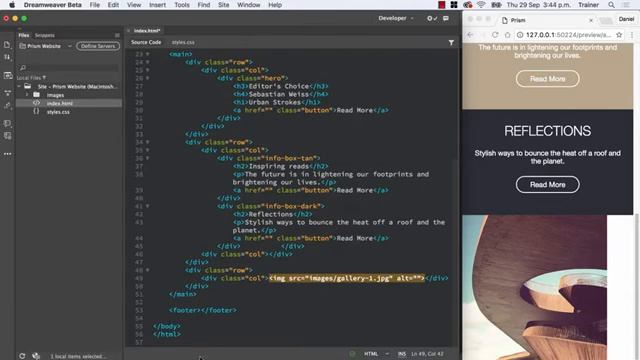
Task: Open the feedback speech bubble icon
Action: [x=446, y=18]
